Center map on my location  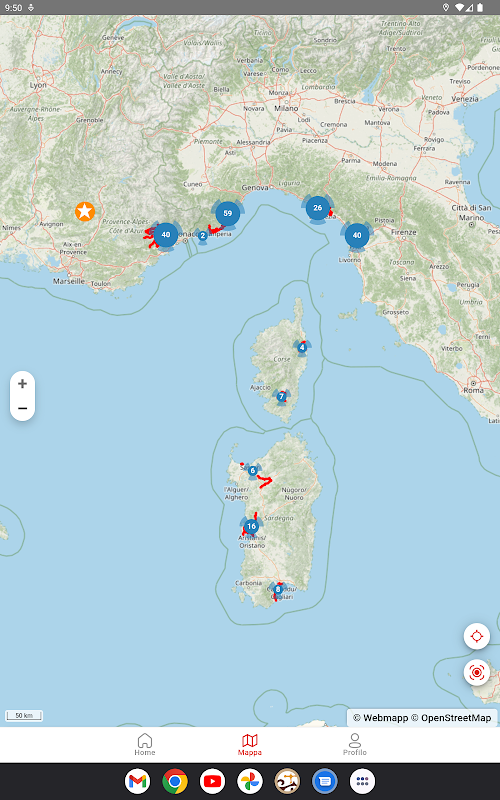point(477,636)
